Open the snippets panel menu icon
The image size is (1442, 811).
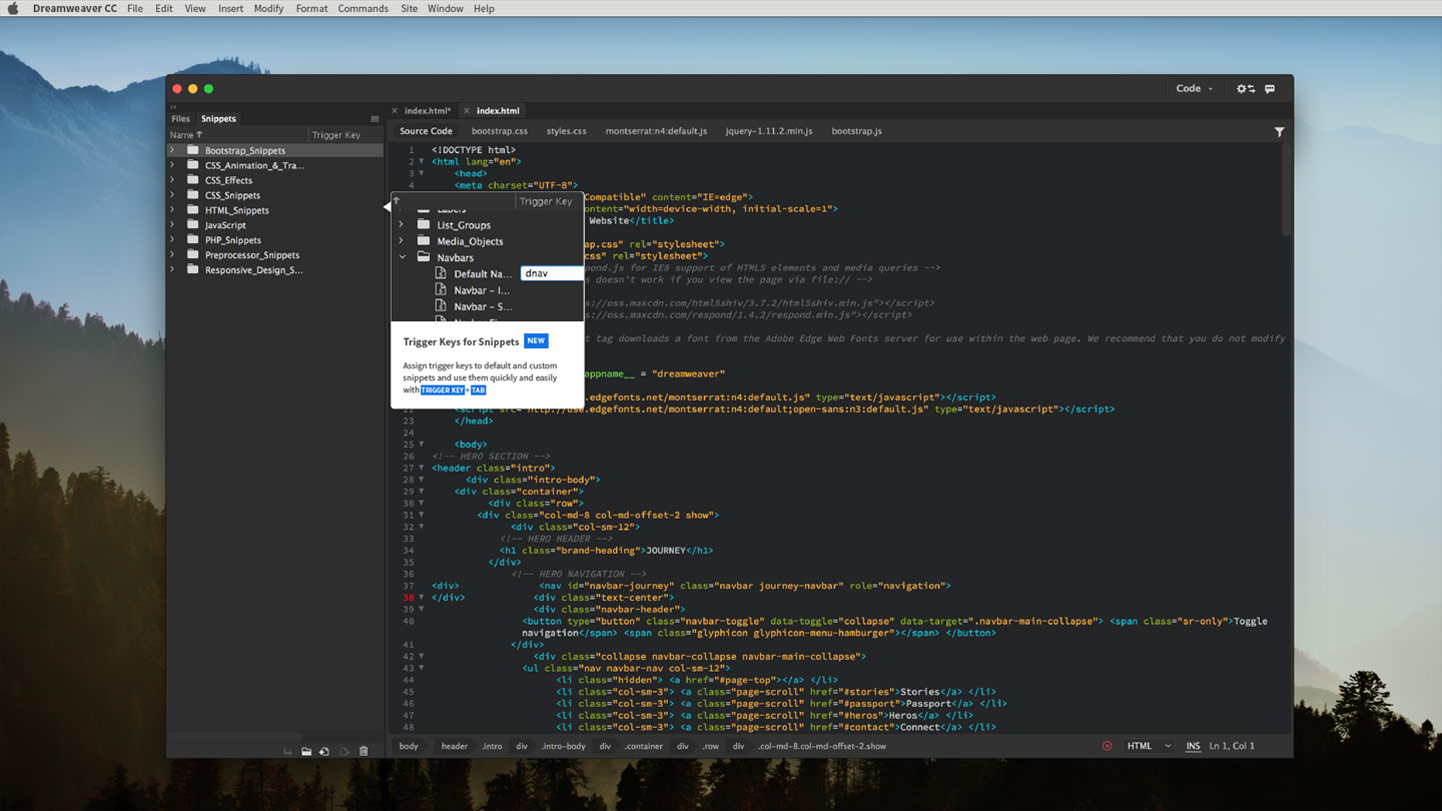[375, 118]
